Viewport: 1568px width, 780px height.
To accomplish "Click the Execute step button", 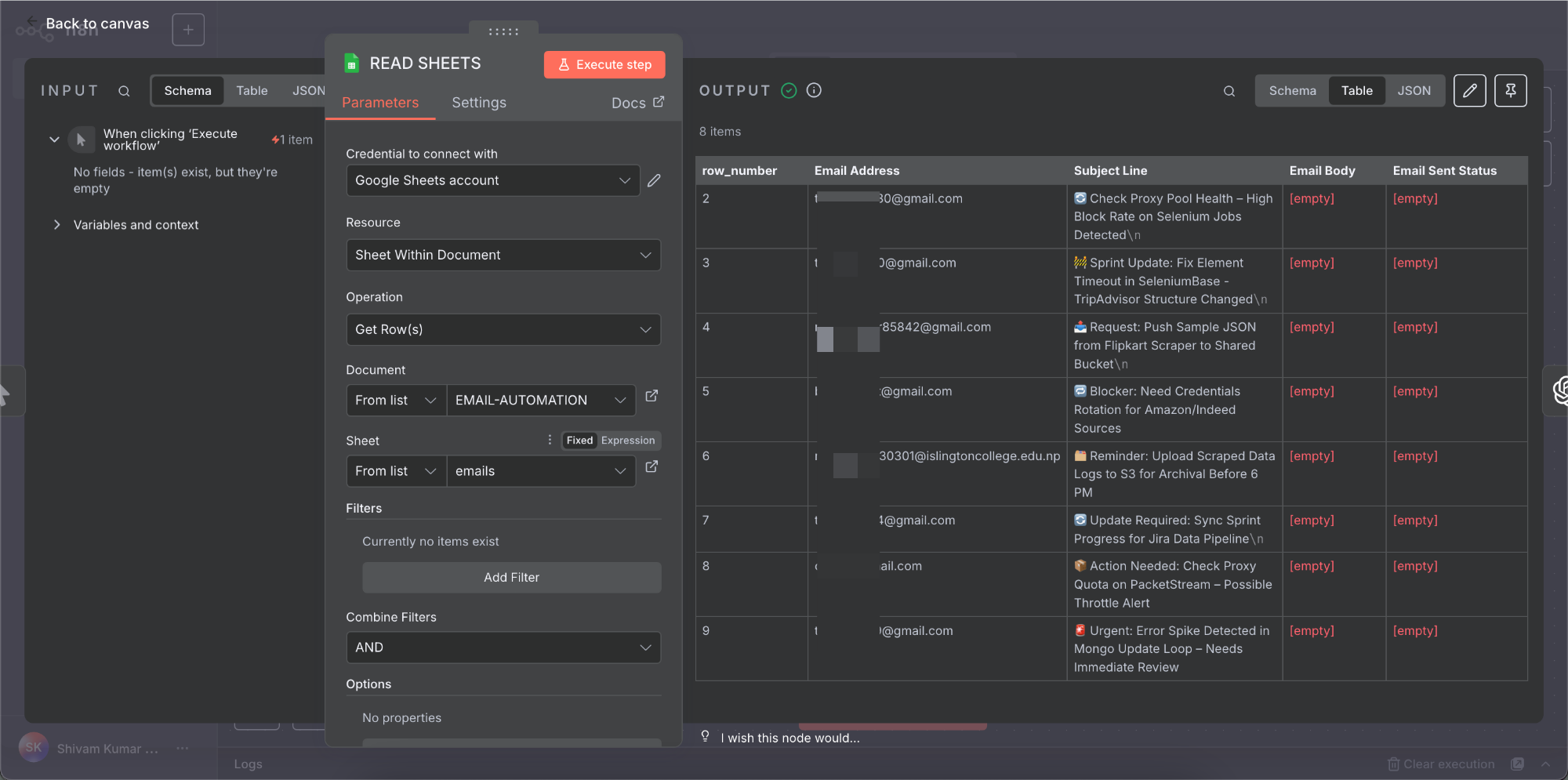I will pos(604,64).
